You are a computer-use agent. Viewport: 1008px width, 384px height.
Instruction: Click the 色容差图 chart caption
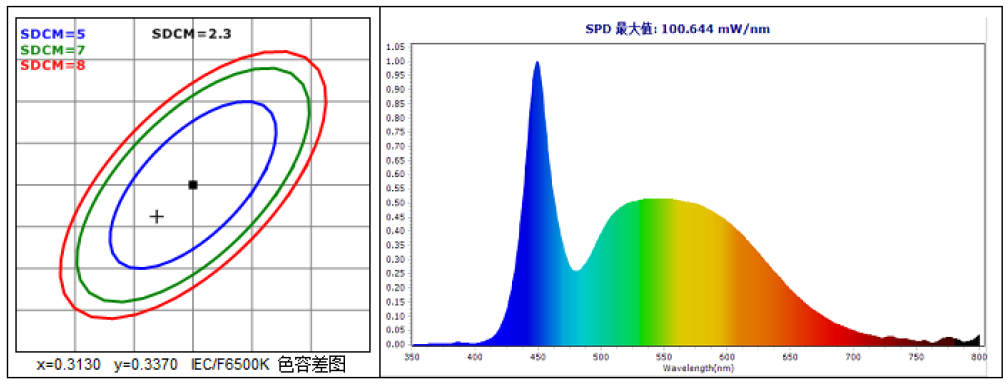click(x=312, y=365)
